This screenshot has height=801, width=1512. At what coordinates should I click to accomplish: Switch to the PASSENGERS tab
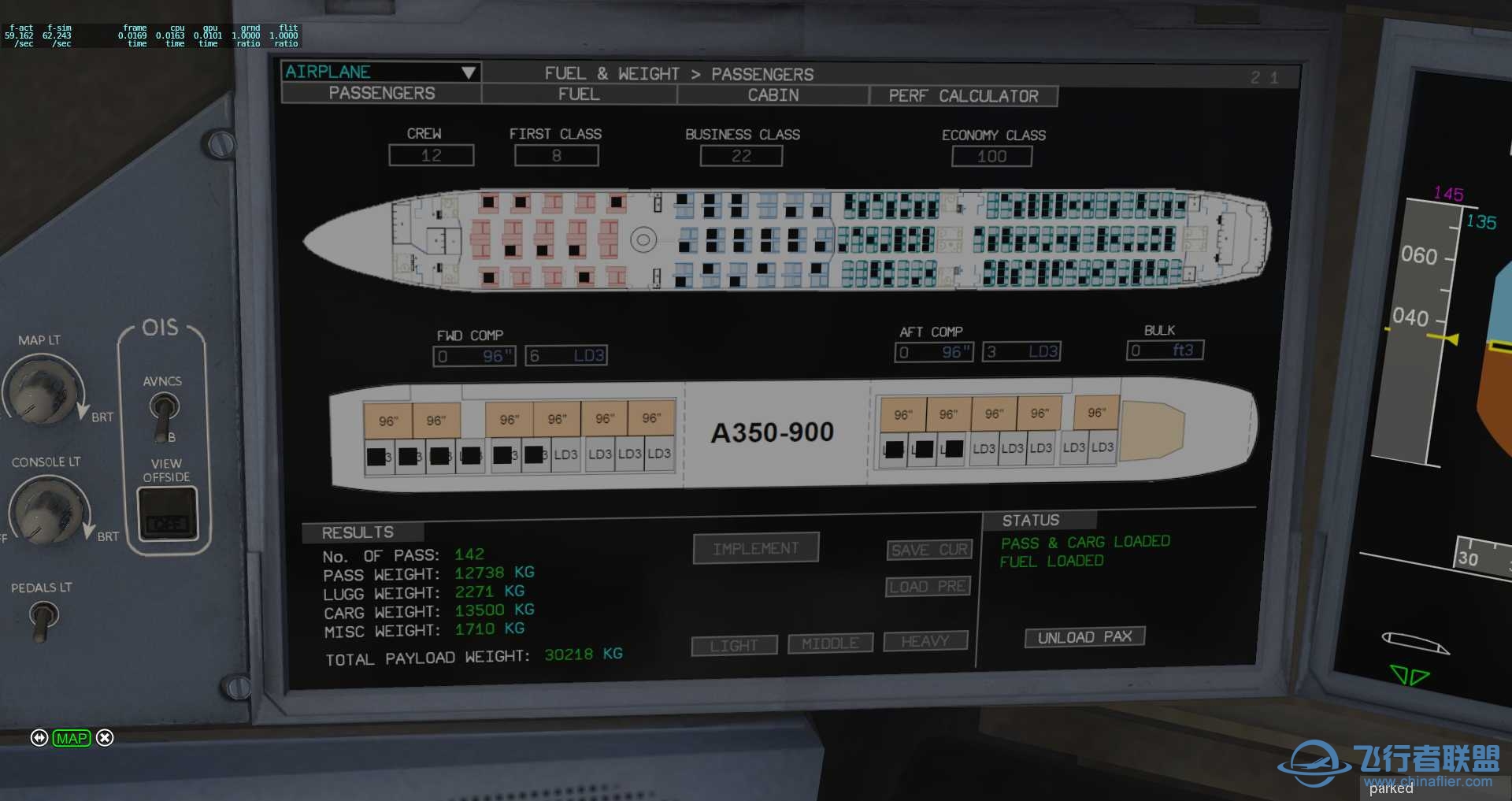point(381,93)
